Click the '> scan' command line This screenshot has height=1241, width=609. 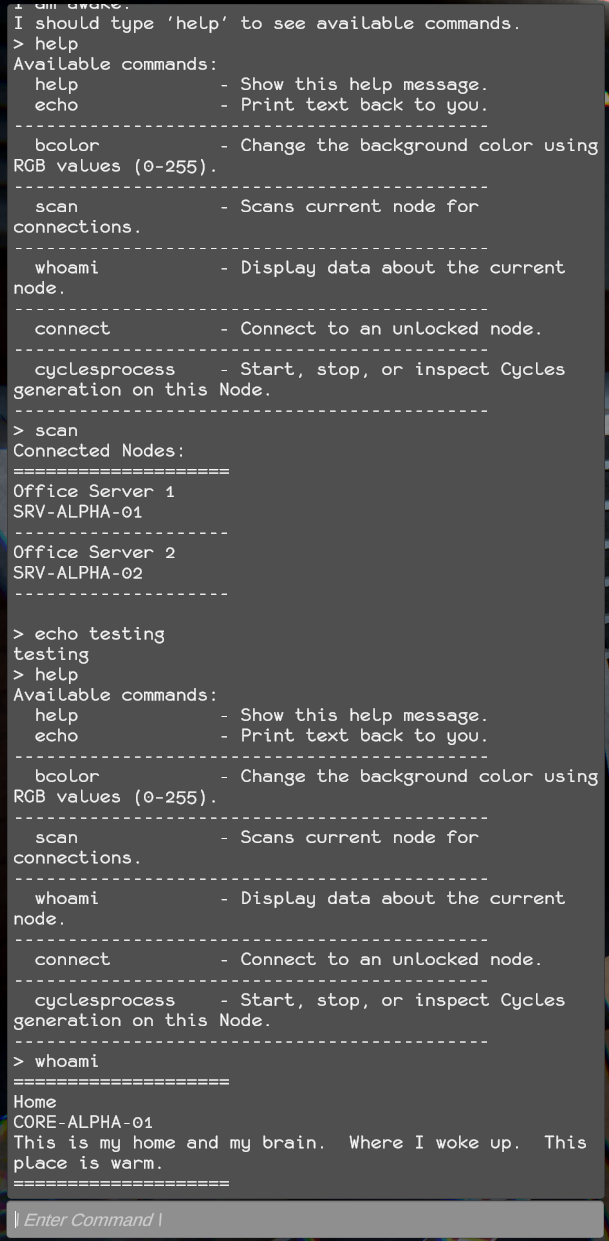(x=45, y=430)
